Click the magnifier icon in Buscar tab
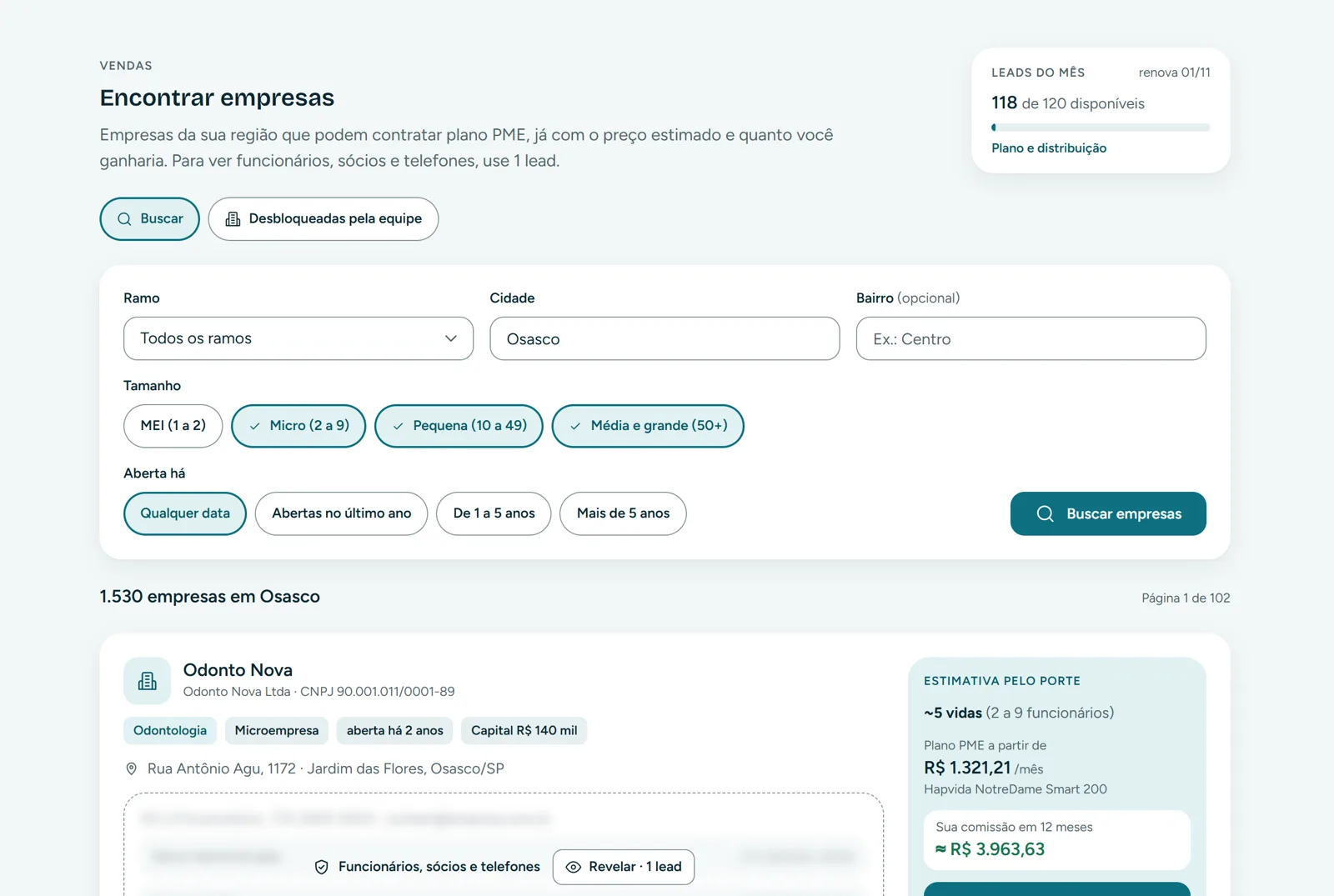The width and height of the screenshot is (1334, 896). [x=124, y=219]
